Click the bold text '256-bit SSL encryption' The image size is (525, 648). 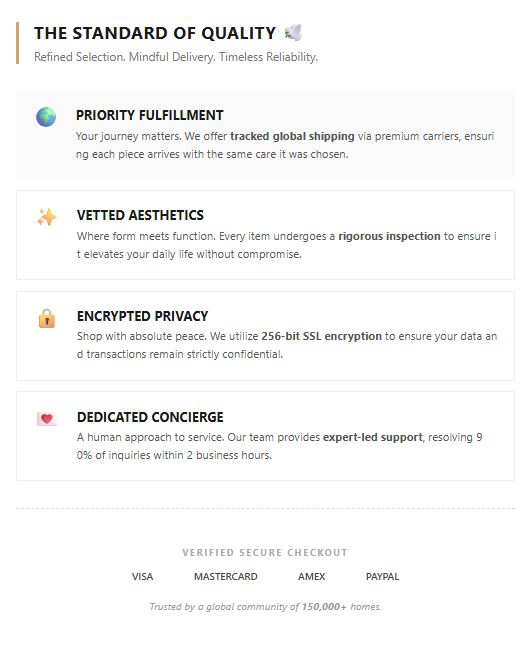(x=321, y=336)
